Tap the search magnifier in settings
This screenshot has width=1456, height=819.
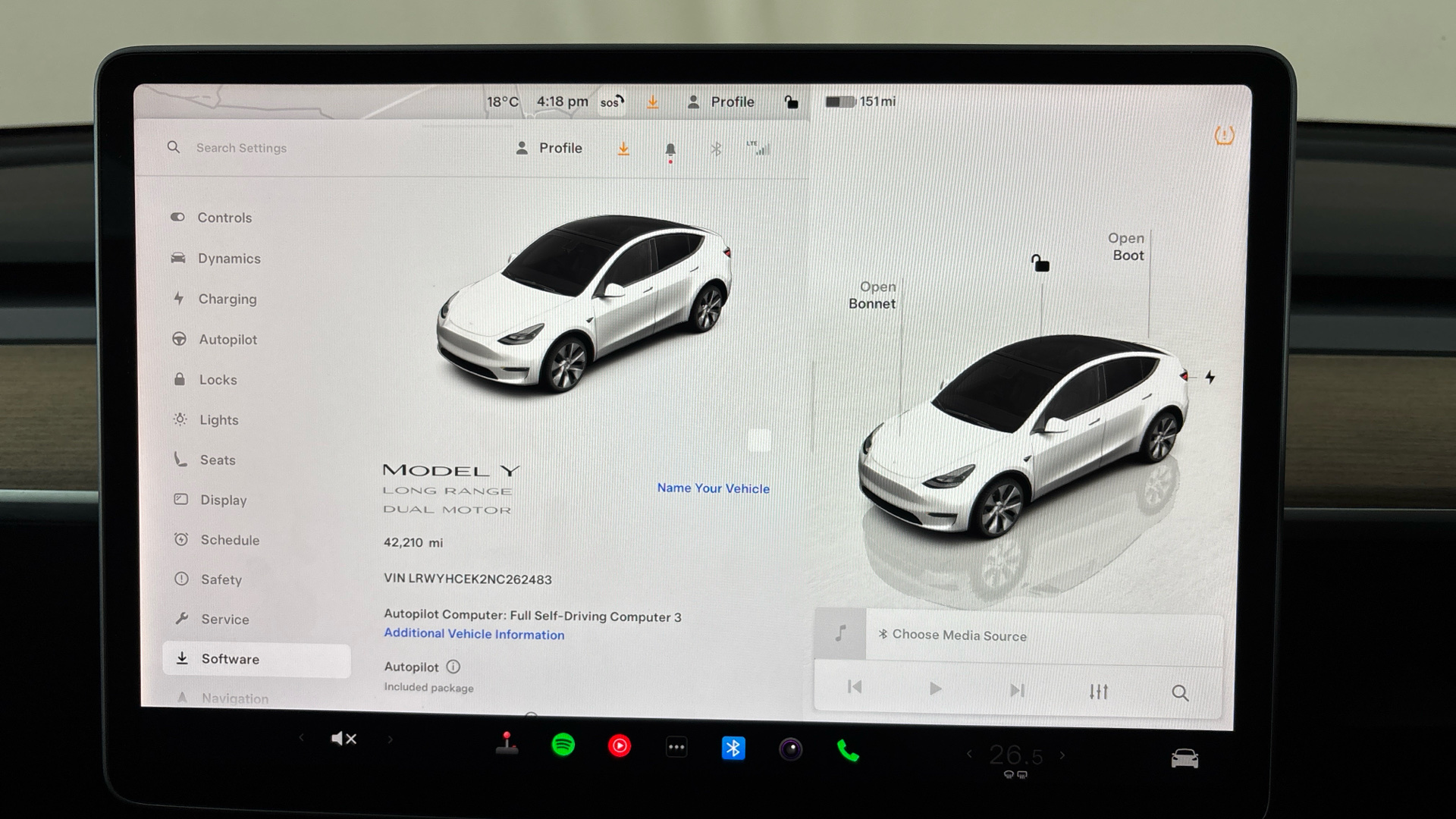174,147
